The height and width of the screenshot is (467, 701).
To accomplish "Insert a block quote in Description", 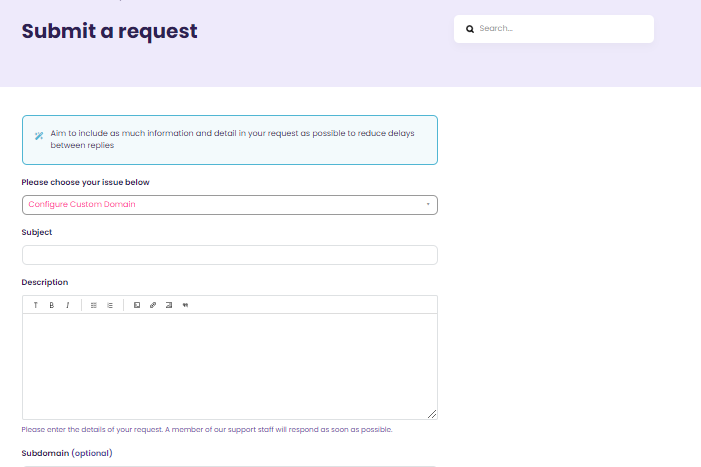I will pyautogui.click(x=185, y=305).
